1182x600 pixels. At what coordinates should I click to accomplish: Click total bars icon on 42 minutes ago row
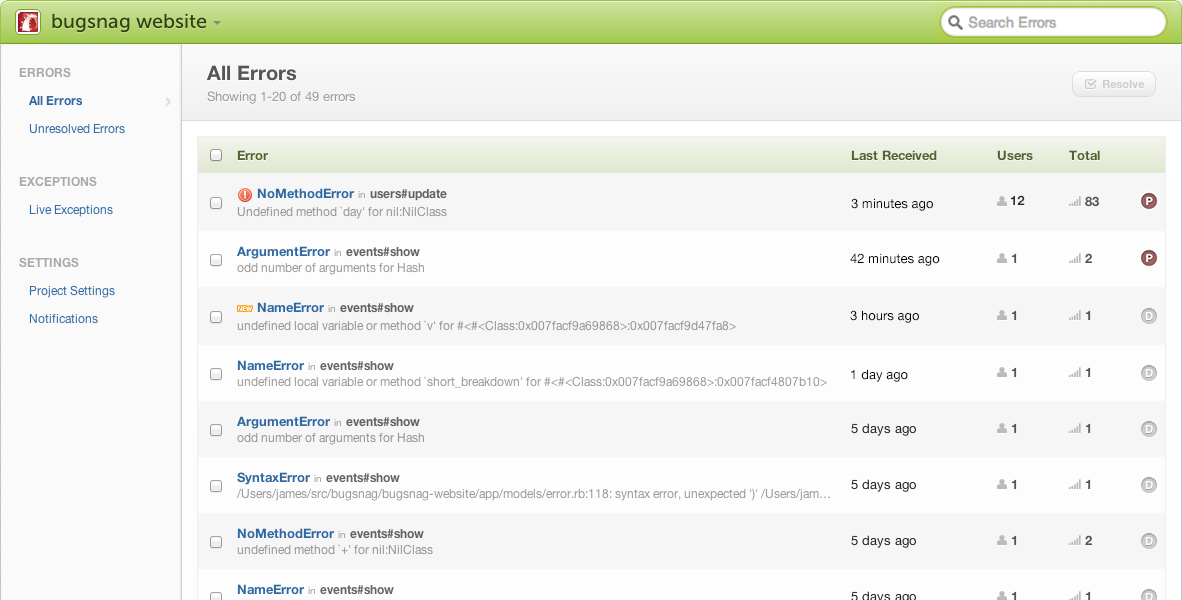coord(1075,259)
